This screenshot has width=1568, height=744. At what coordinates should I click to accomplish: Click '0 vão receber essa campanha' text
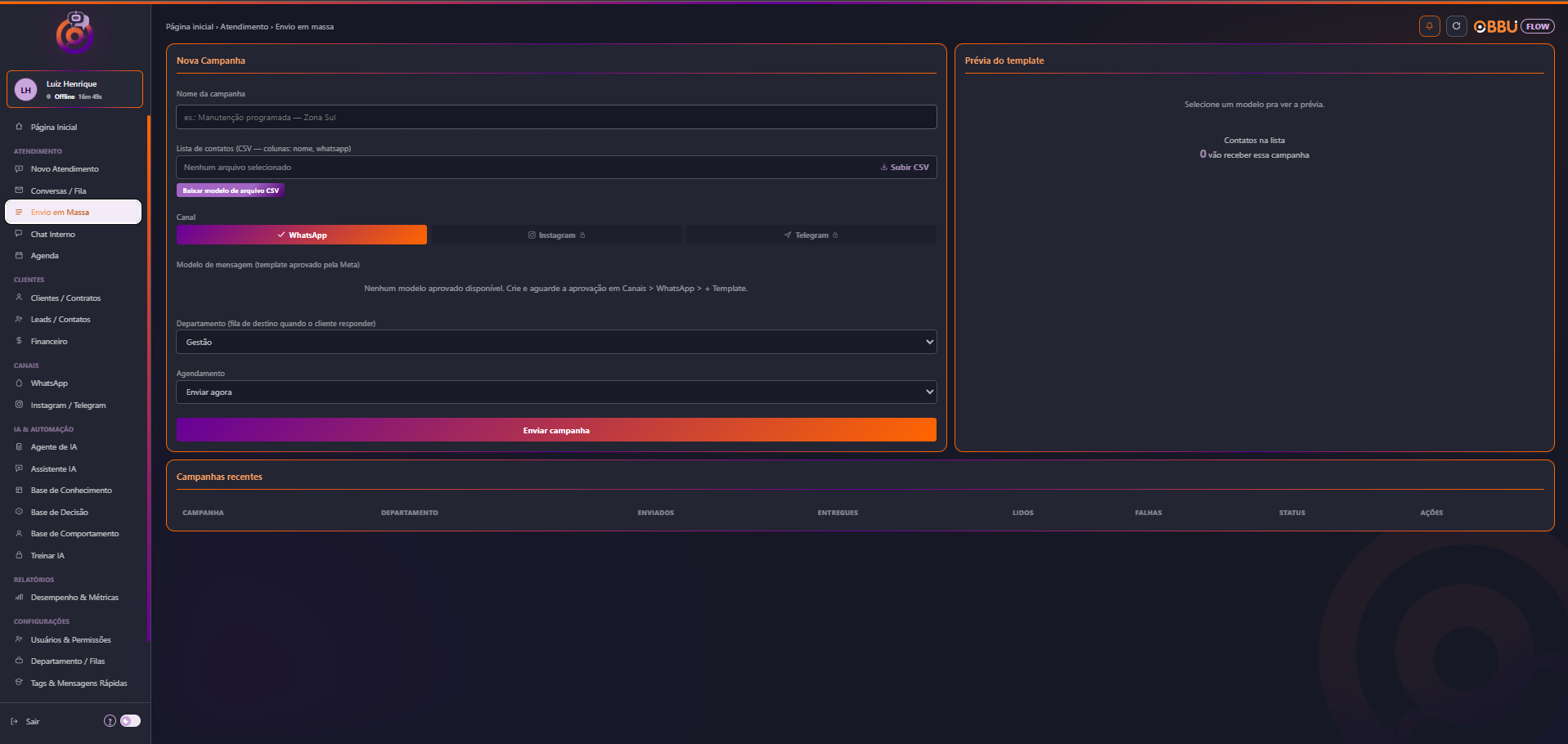1254,155
